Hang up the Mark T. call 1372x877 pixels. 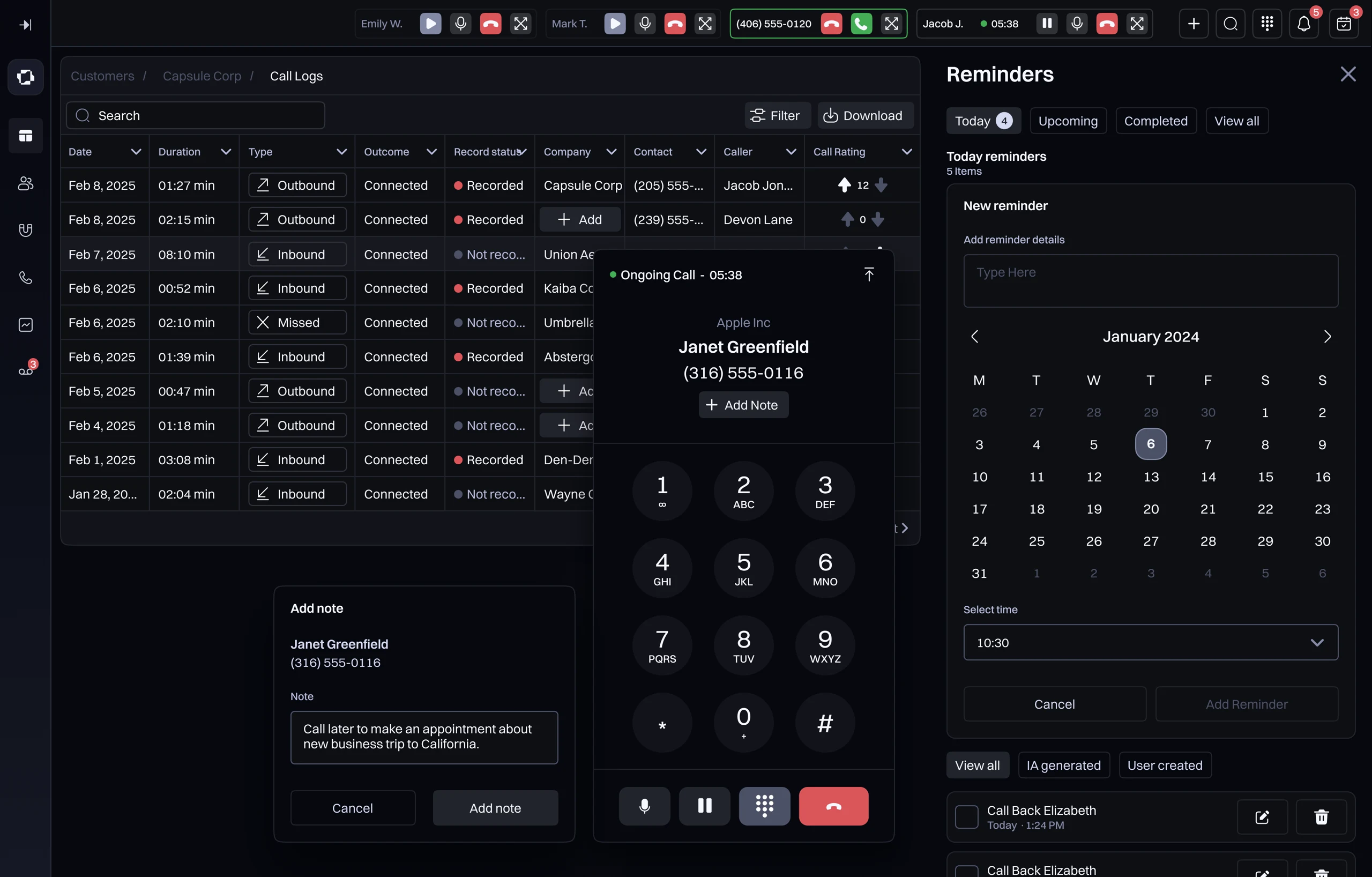coord(675,24)
